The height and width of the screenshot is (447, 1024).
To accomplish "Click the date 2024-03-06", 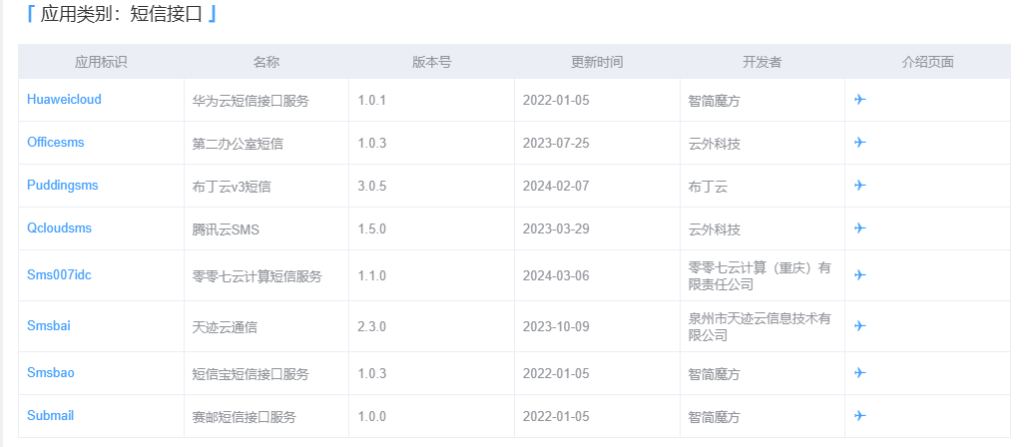I will pos(556,276).
